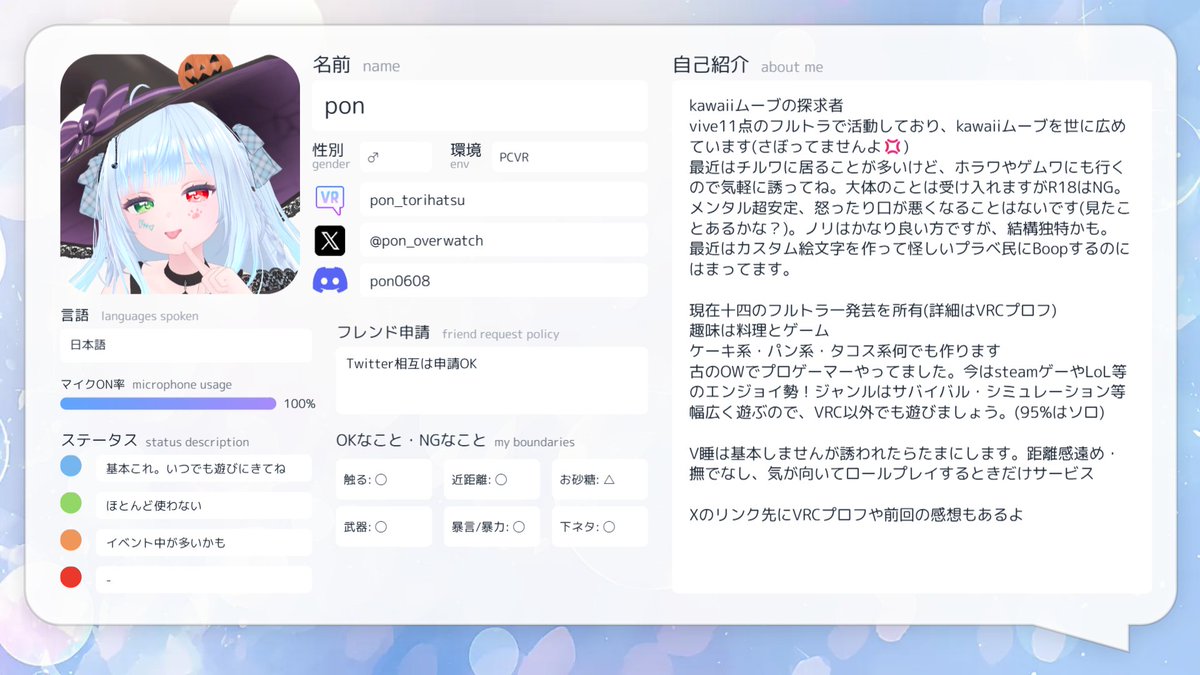Image resolution: width=1200 pixels, height=675 pixels.
Task: Select the pon_torihatsu VRChat ID field
Action: click(x=504, y=200)
